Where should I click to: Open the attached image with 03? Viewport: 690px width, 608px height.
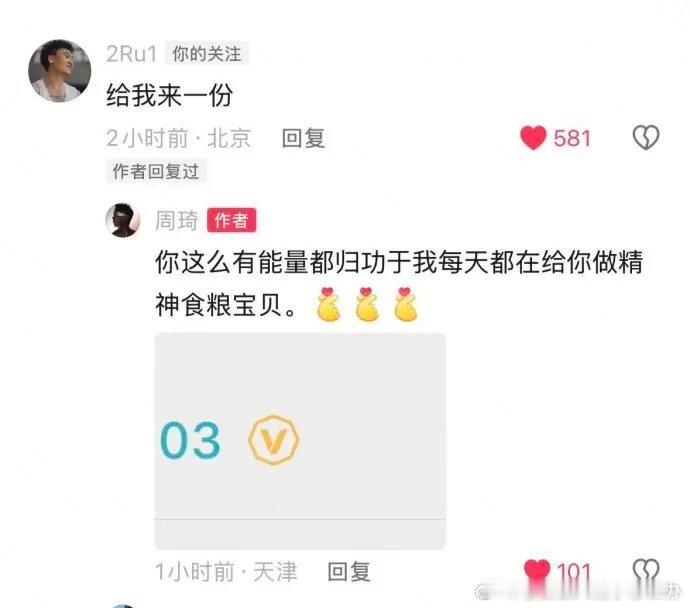click(300, 441)
